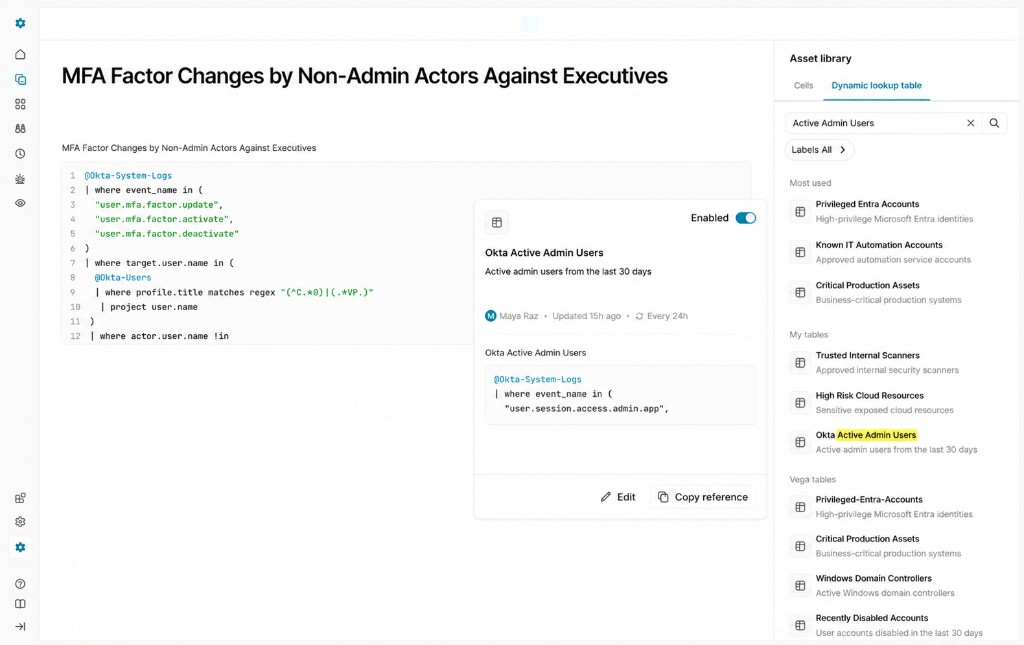Open Privileged-Entra-Accounts under Vega tables

click(x=896, y=507)
